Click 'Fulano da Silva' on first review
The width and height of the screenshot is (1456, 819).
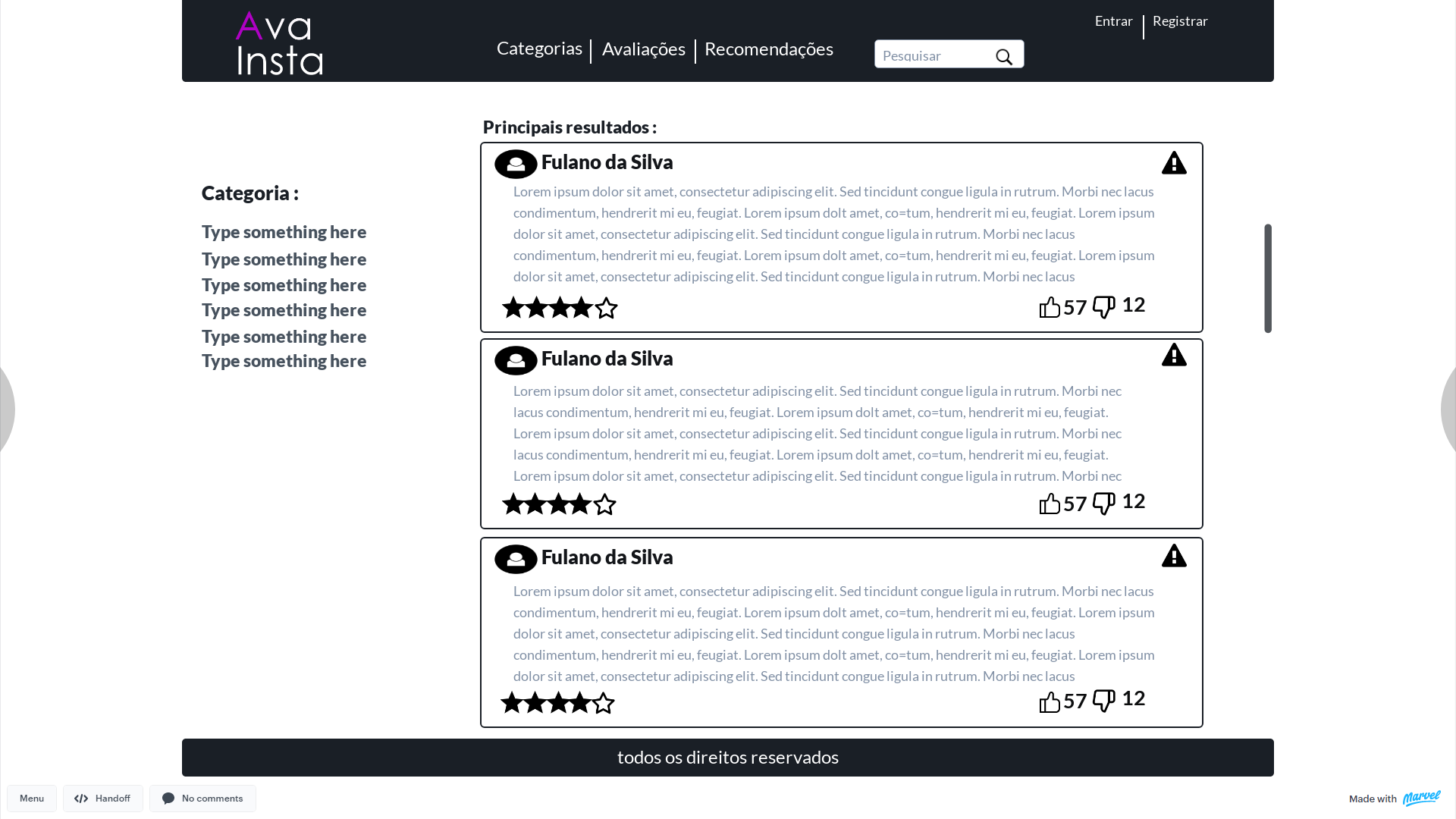607,162
